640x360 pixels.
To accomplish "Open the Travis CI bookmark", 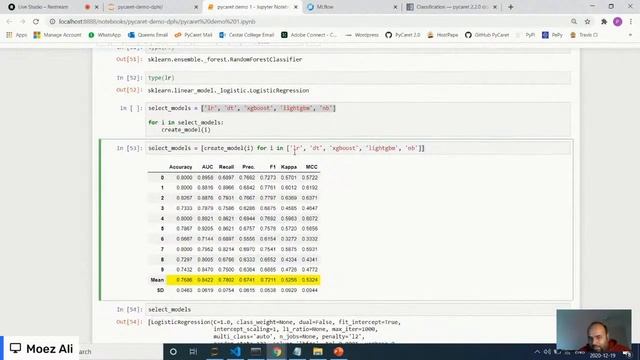I will point(584,35).
